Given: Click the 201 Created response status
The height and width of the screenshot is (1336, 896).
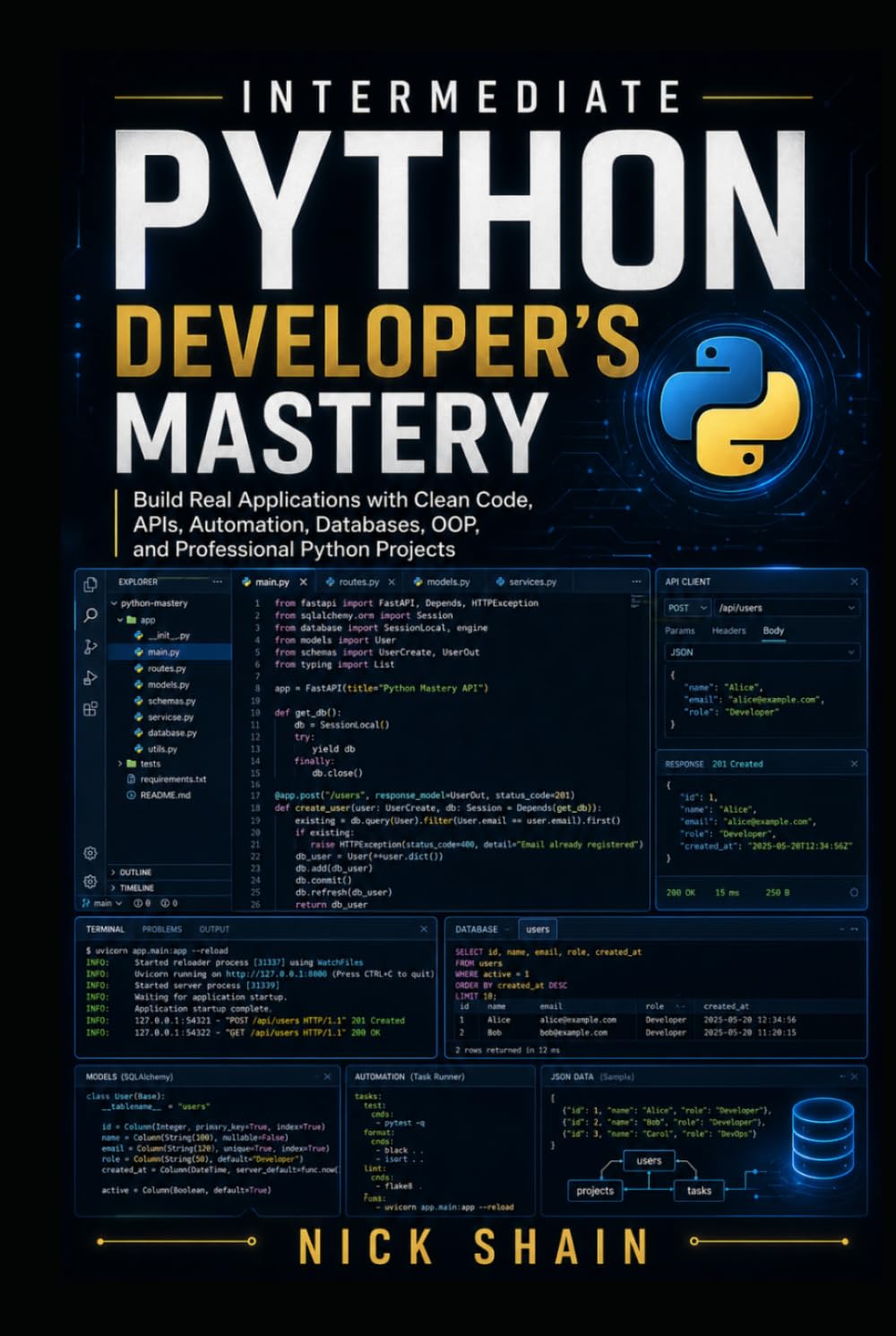Looking at the screenshot, I should pos(737,763).
